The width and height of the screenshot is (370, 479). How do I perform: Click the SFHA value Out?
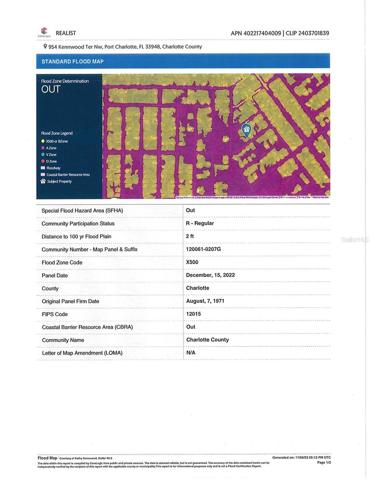tap(190, 210)
